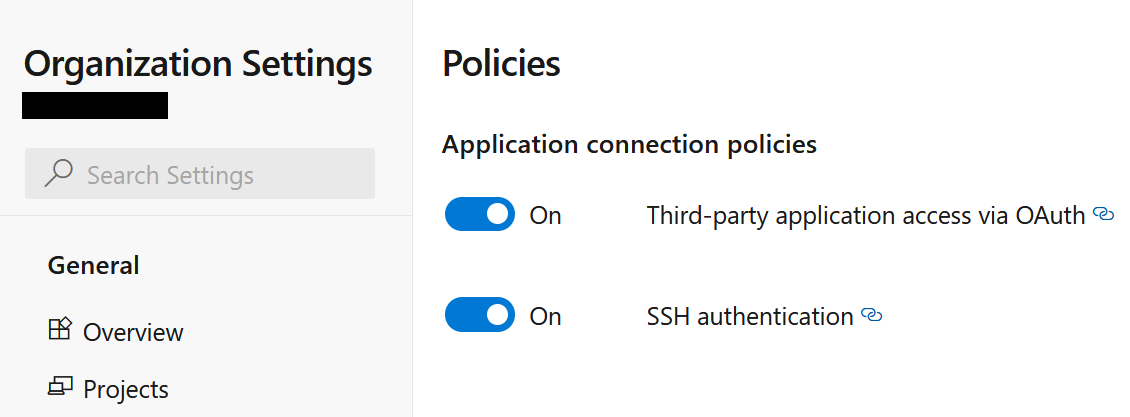The image size is (1130, 417).
Task: Click the On label next to SSH toggle
Action: pos(545,316)
